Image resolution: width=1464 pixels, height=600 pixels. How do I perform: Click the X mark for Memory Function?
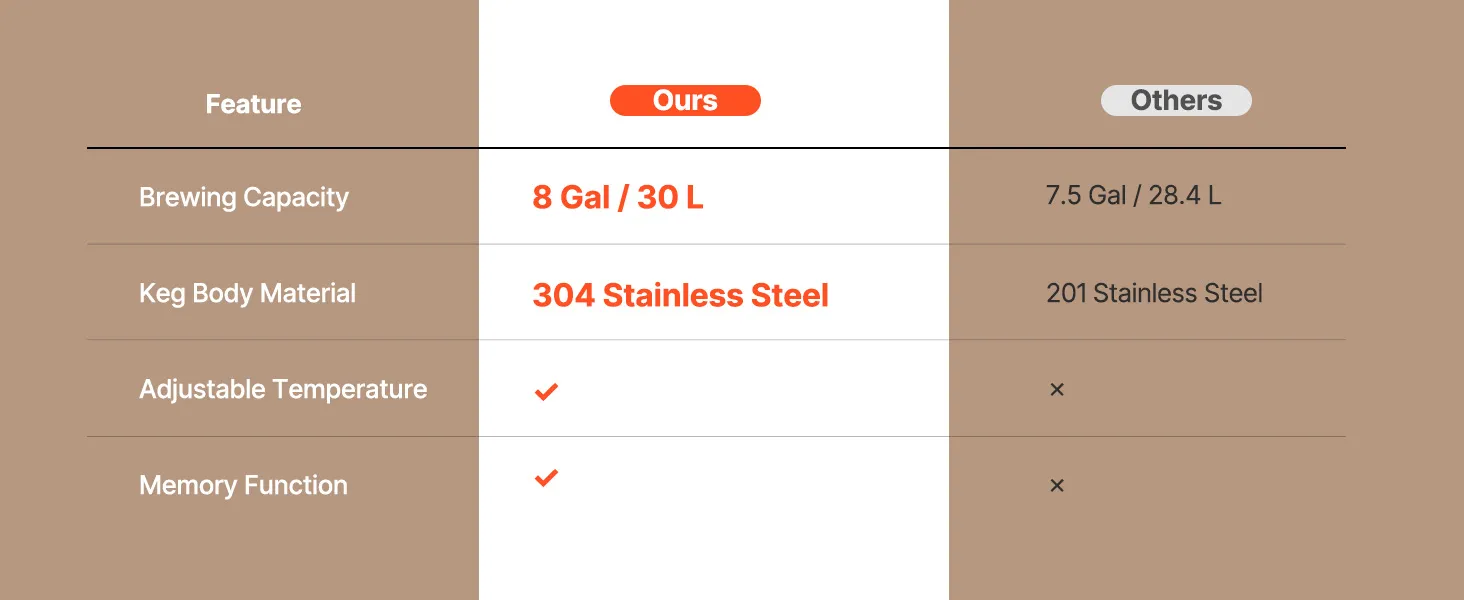click(x=1056, y=486)
